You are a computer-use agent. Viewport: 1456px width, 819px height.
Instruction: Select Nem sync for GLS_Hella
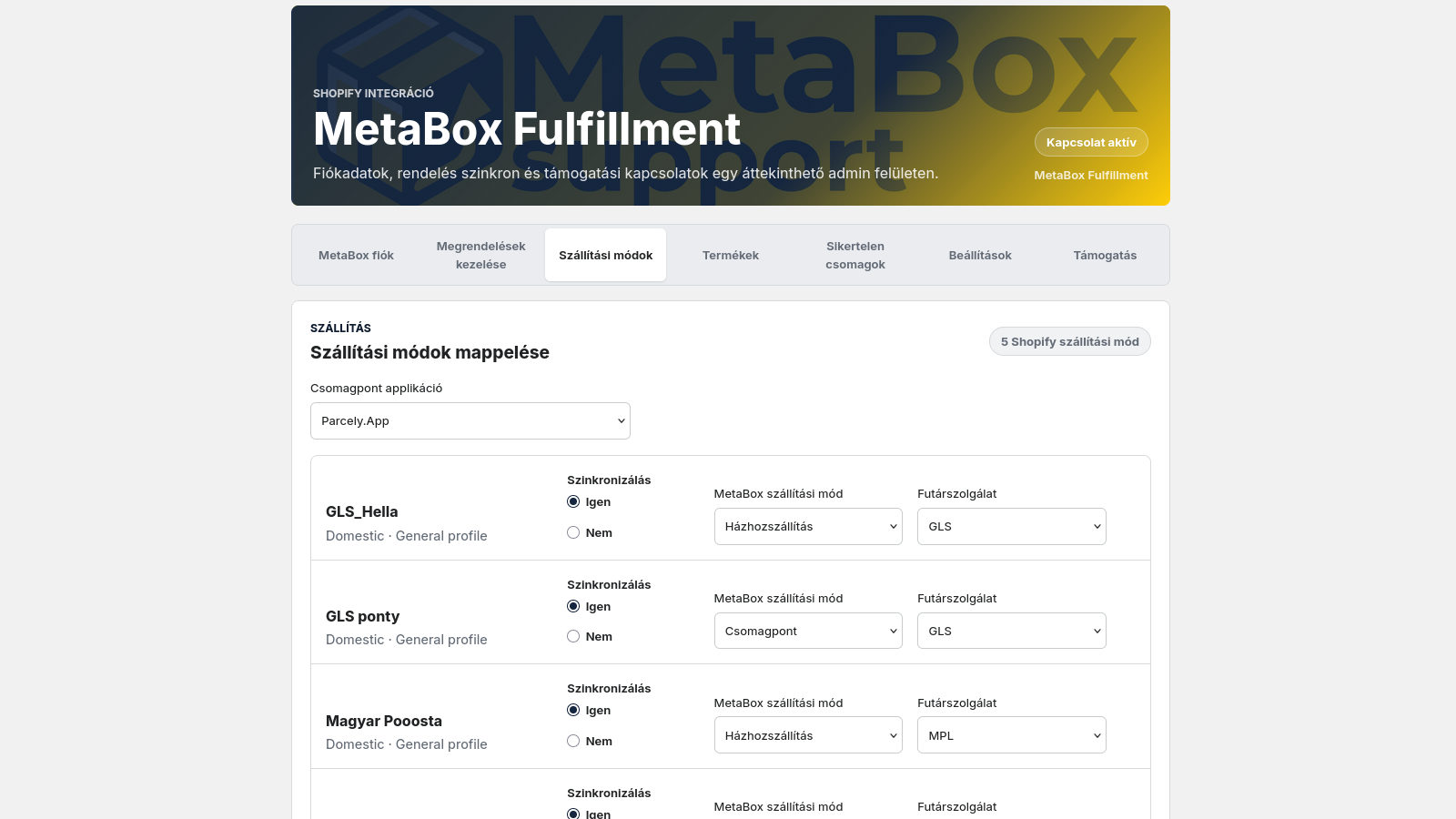573,532
